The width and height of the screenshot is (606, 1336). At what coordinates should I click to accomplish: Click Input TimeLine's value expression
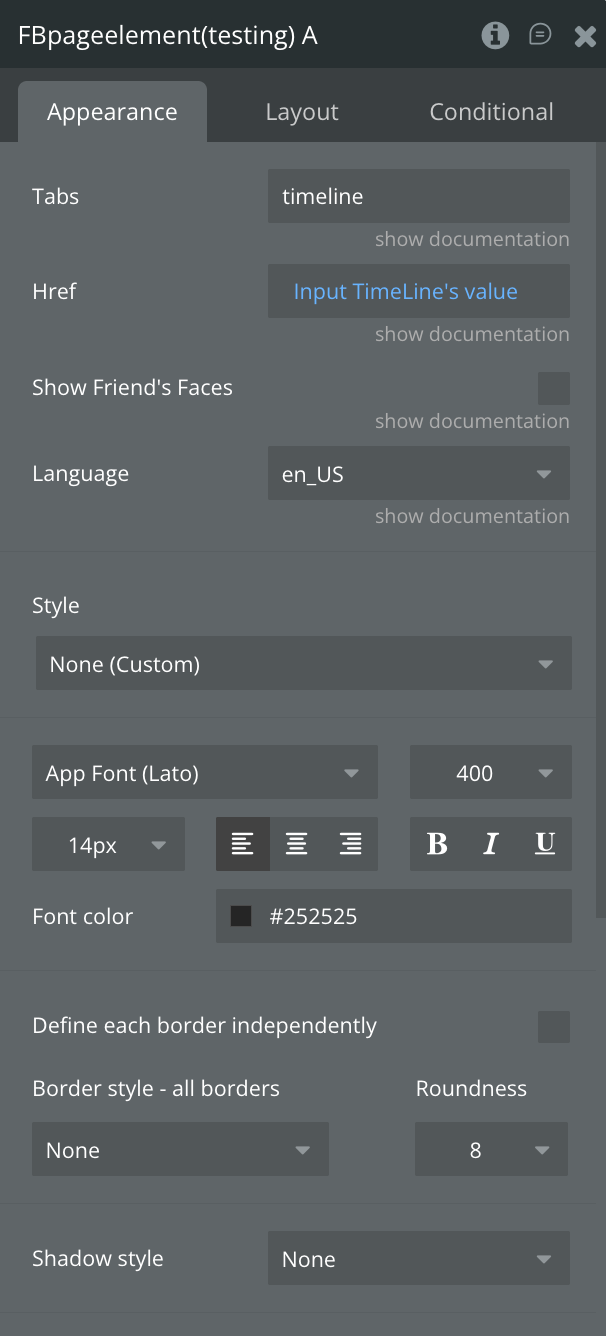click(x=406, y=292)
